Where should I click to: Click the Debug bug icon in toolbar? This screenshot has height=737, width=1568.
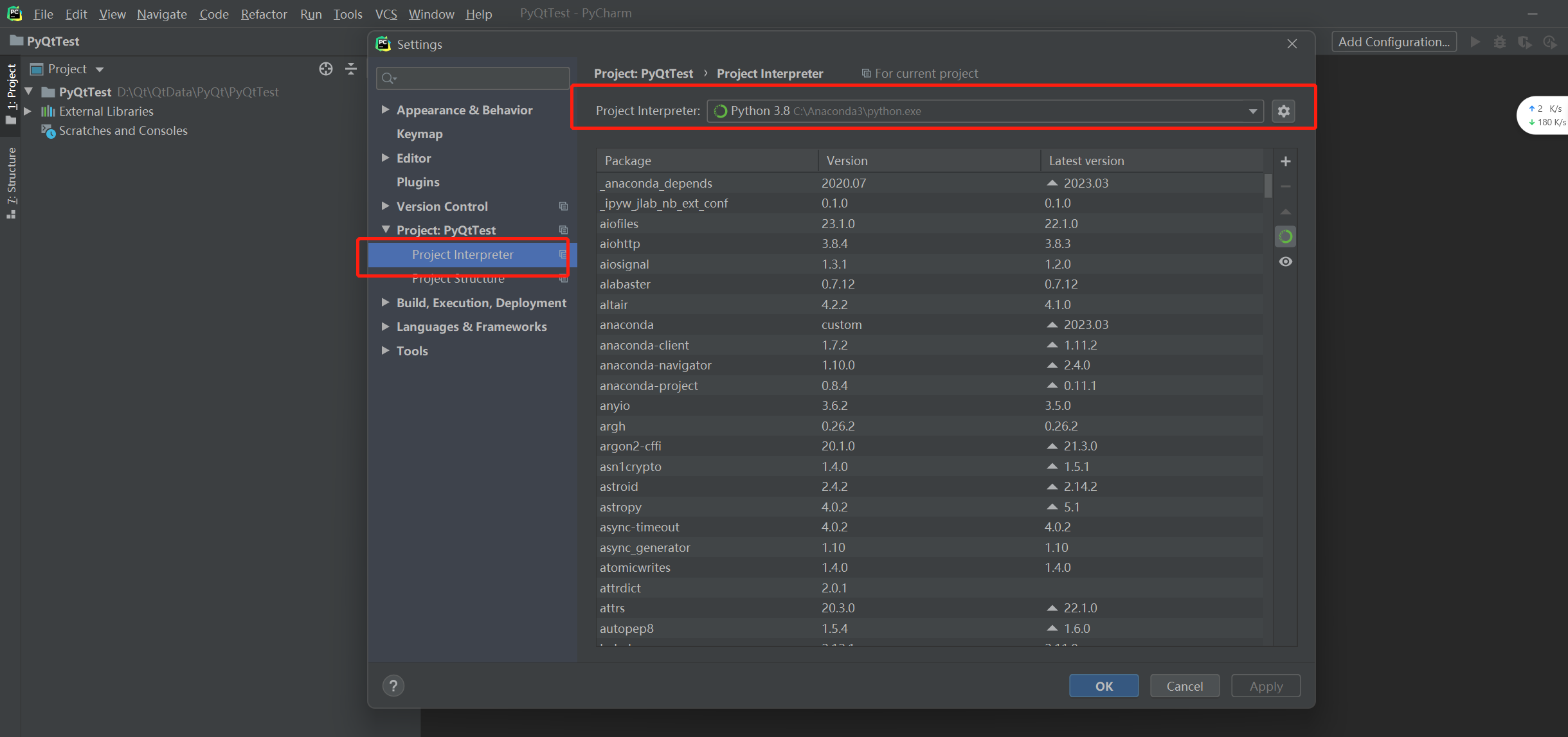click(x=1500, y=42)
